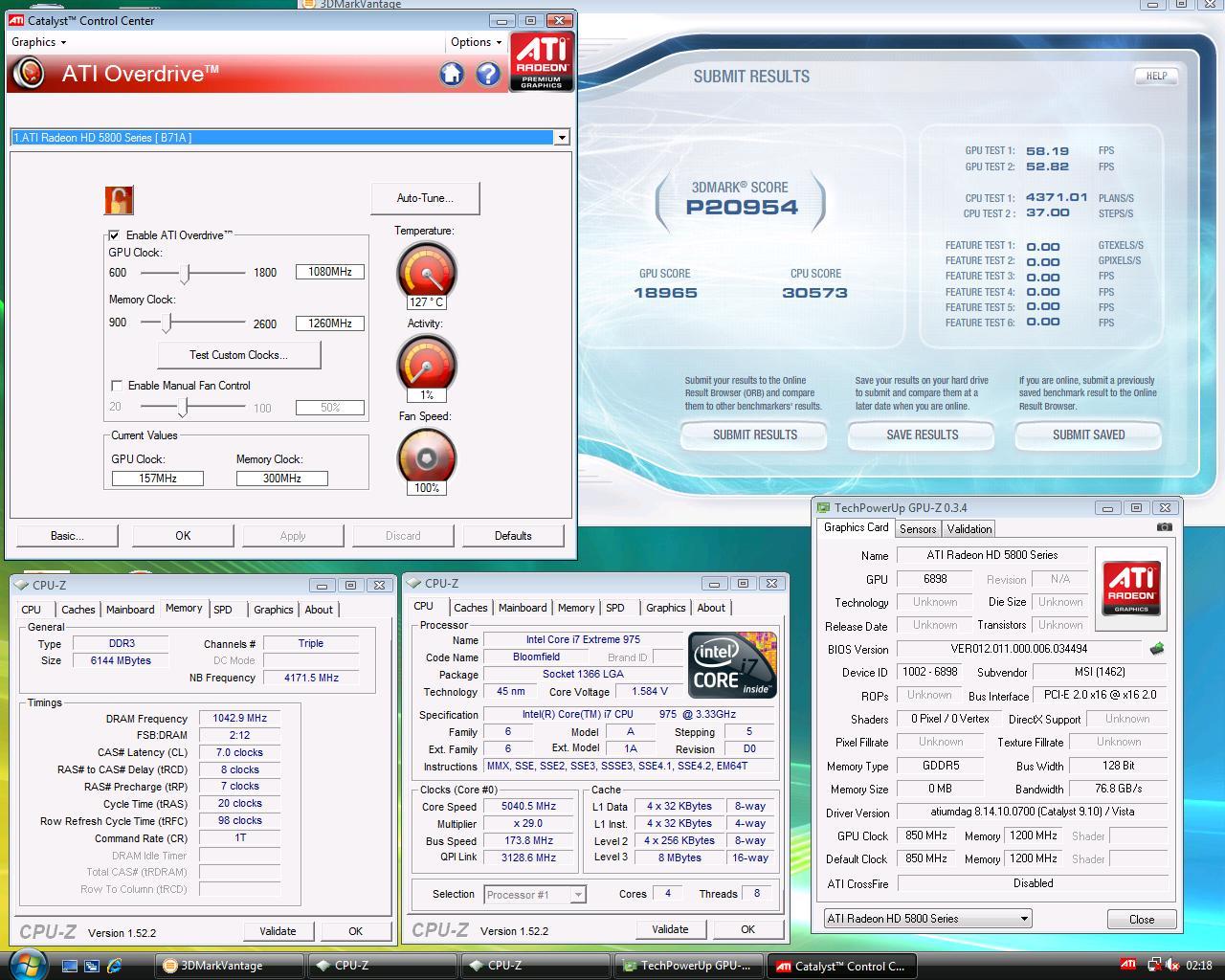Click the Basic button

tap(67, 536)
